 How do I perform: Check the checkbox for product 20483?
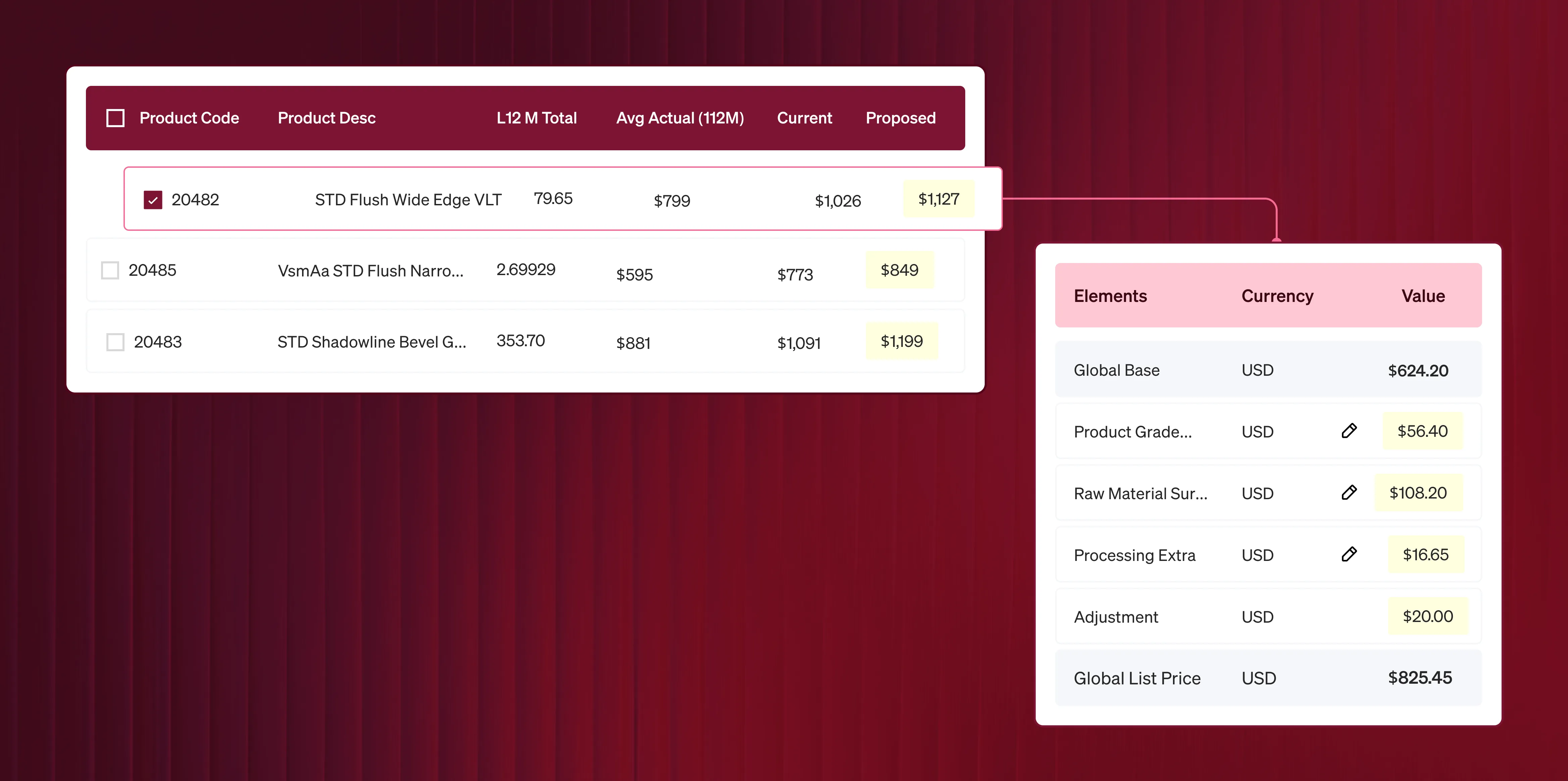[x=115, y=342]
